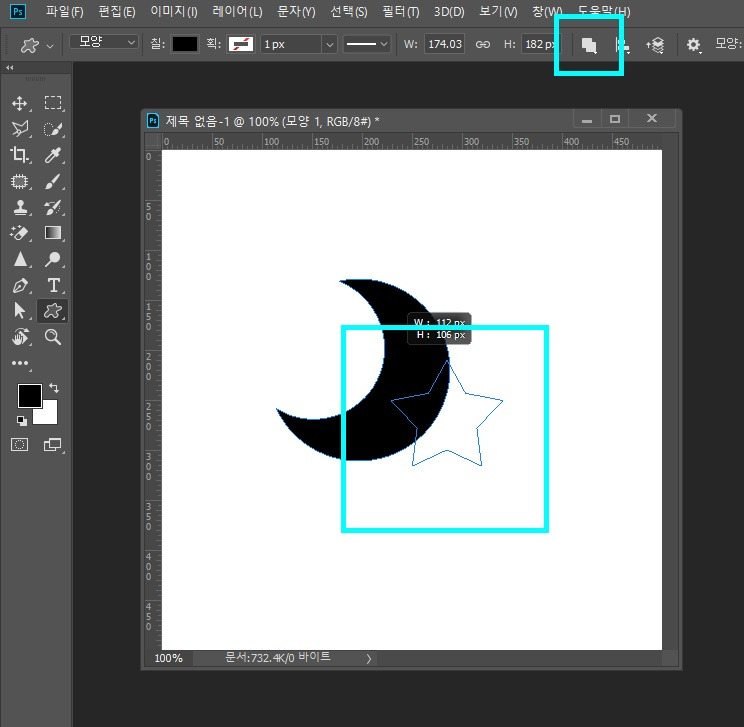Open the 레이어(L) menu
The width and height of the screenshot is (744, 727).
[237, 11]
